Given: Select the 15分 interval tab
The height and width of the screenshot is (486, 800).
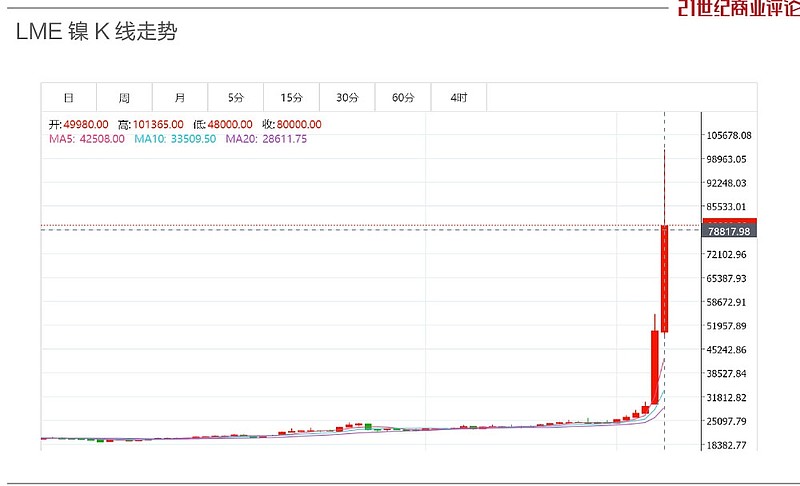Looking at the screenshot, I should pyautogui.click(x=291, y=97).
